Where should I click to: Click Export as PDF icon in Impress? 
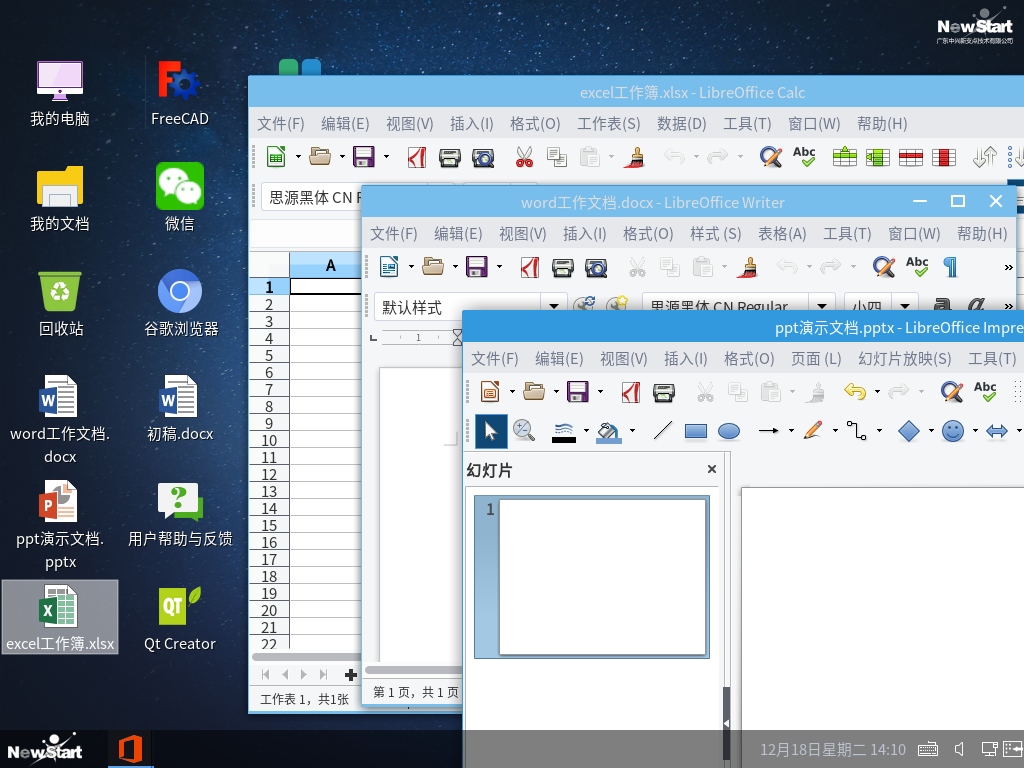coord(630,392)
